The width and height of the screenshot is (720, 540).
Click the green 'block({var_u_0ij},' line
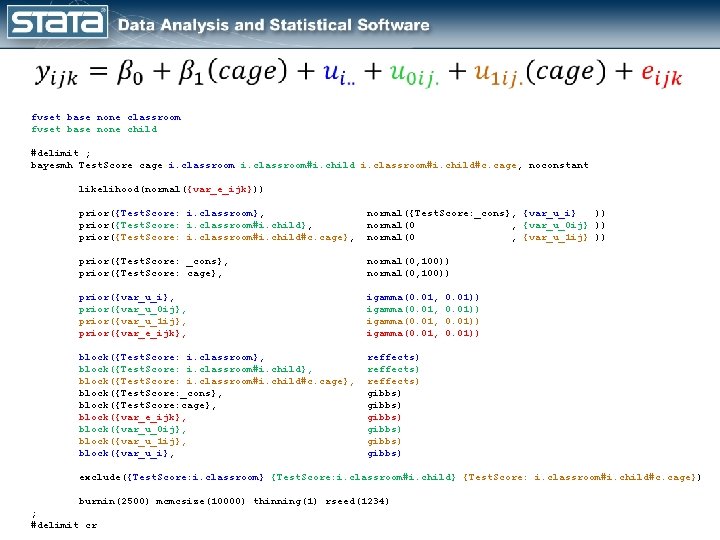132,429
